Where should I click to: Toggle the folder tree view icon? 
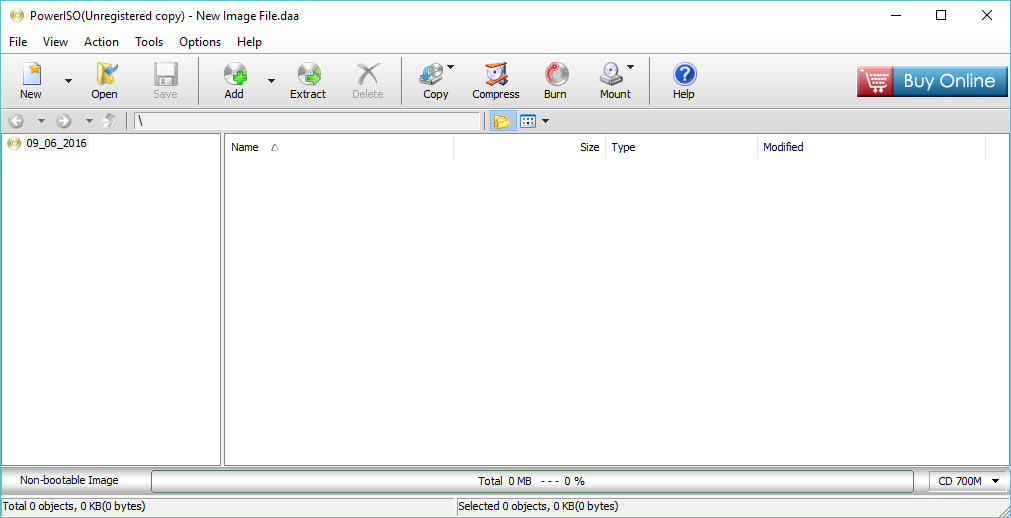click(x=502, y=121)
